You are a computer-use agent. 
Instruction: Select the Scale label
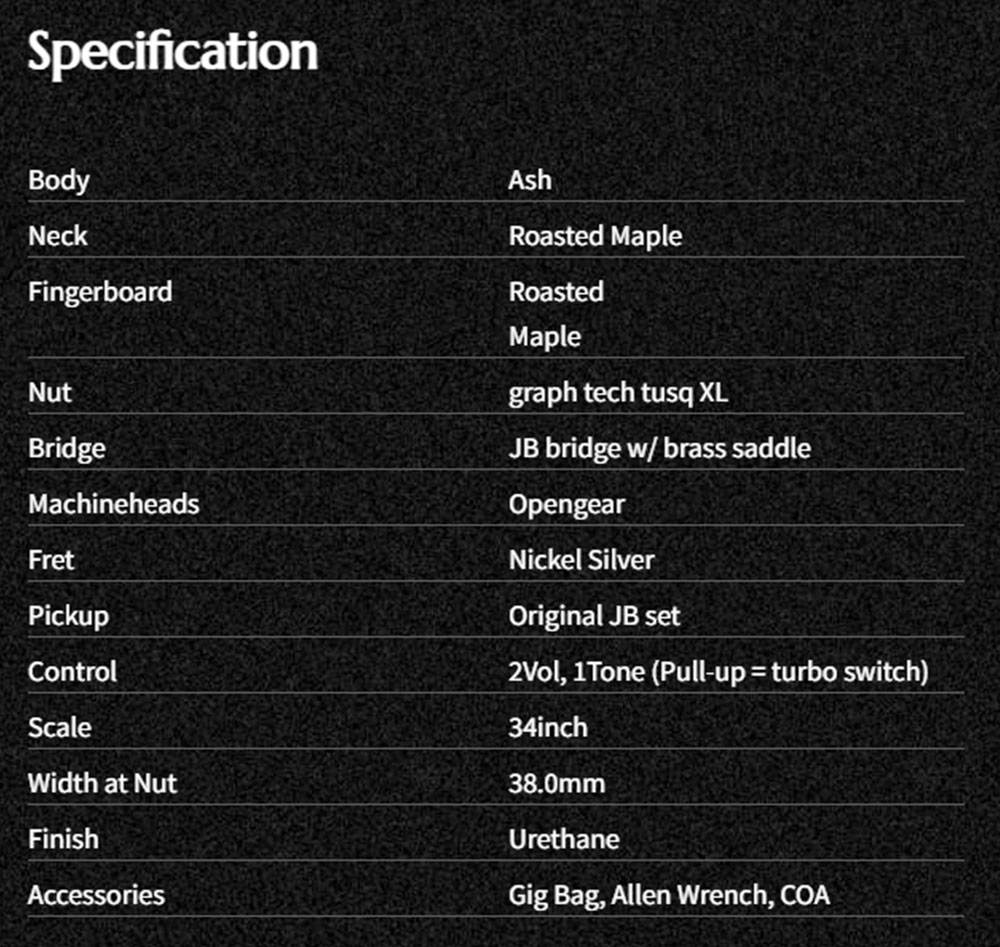(60, 728)
